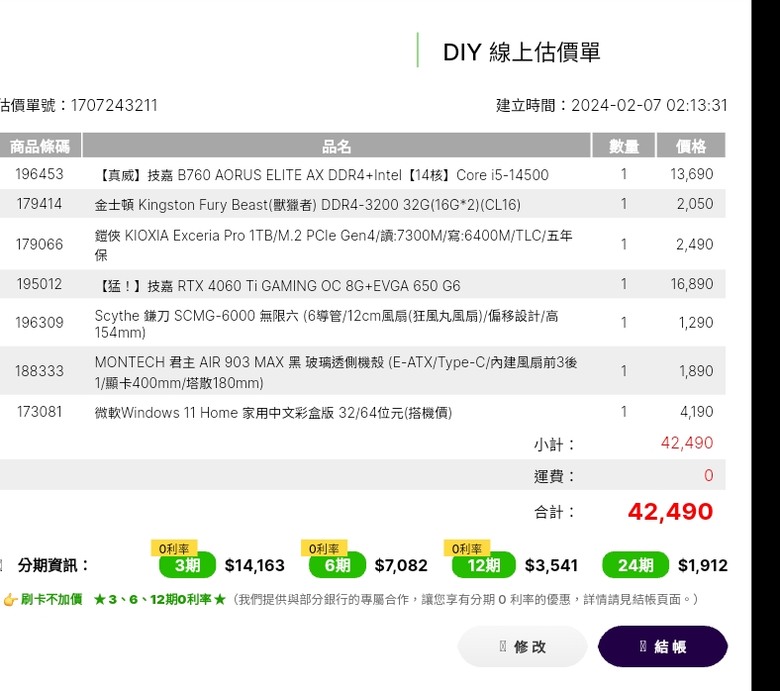Viewport: 780px width, 691px height.
Task: Click product code 173081
Action: pyautogui.click(x=39, y=411)
